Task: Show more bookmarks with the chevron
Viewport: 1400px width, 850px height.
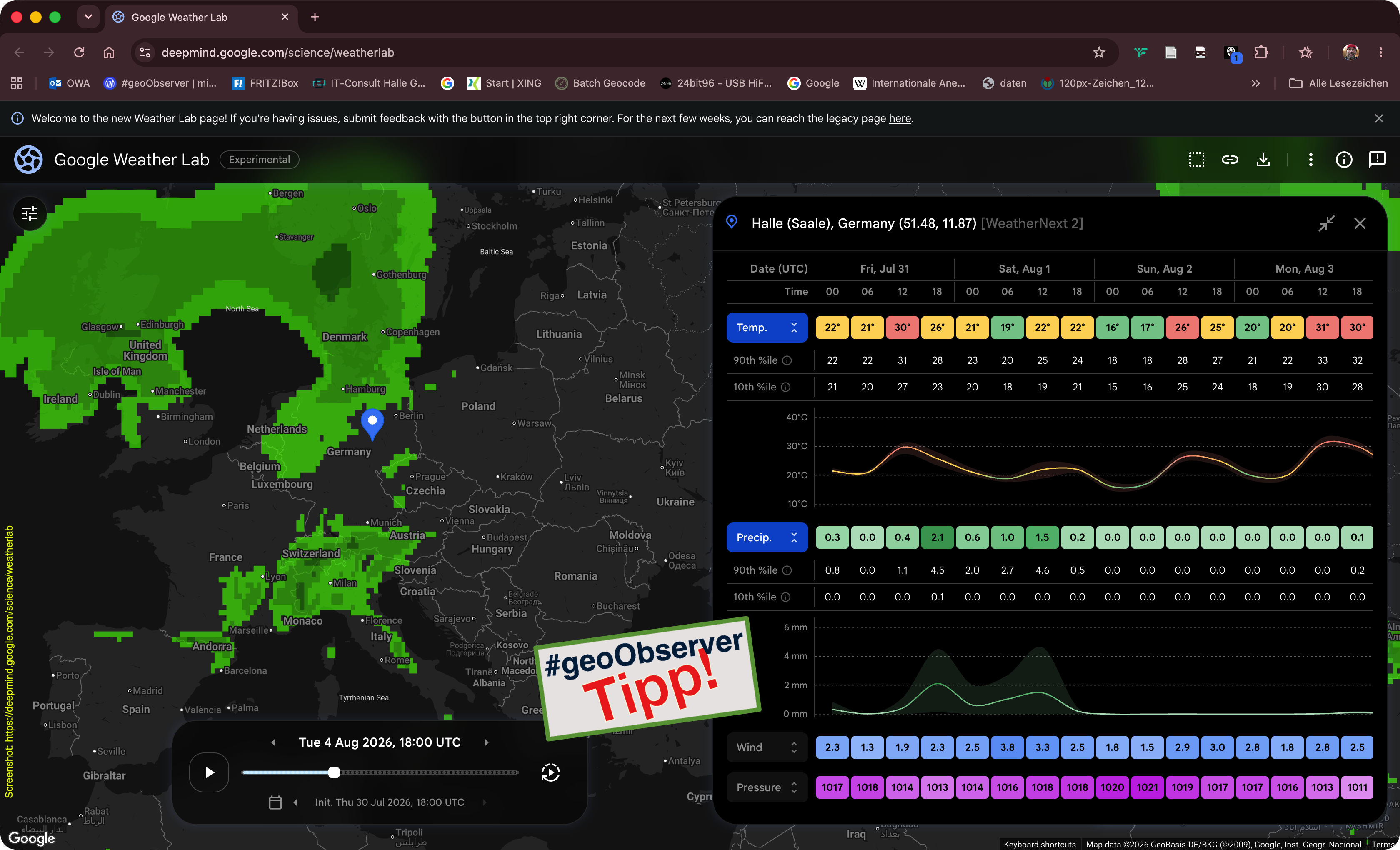Action: 1256,83
